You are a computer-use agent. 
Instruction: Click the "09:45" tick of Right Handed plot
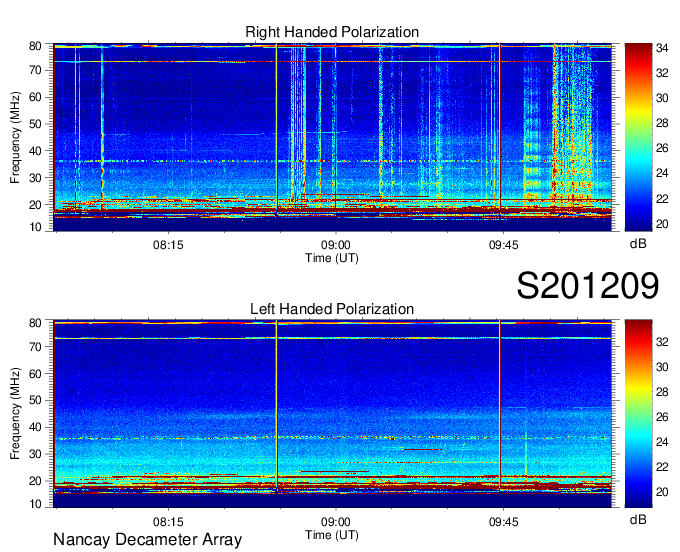[x=503, y=245]
